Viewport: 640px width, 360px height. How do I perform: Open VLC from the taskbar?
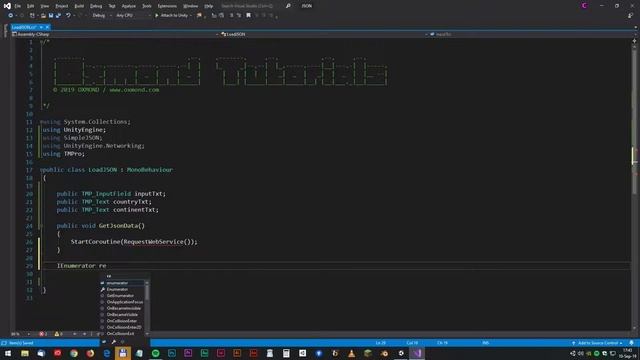tap(351, 353)
